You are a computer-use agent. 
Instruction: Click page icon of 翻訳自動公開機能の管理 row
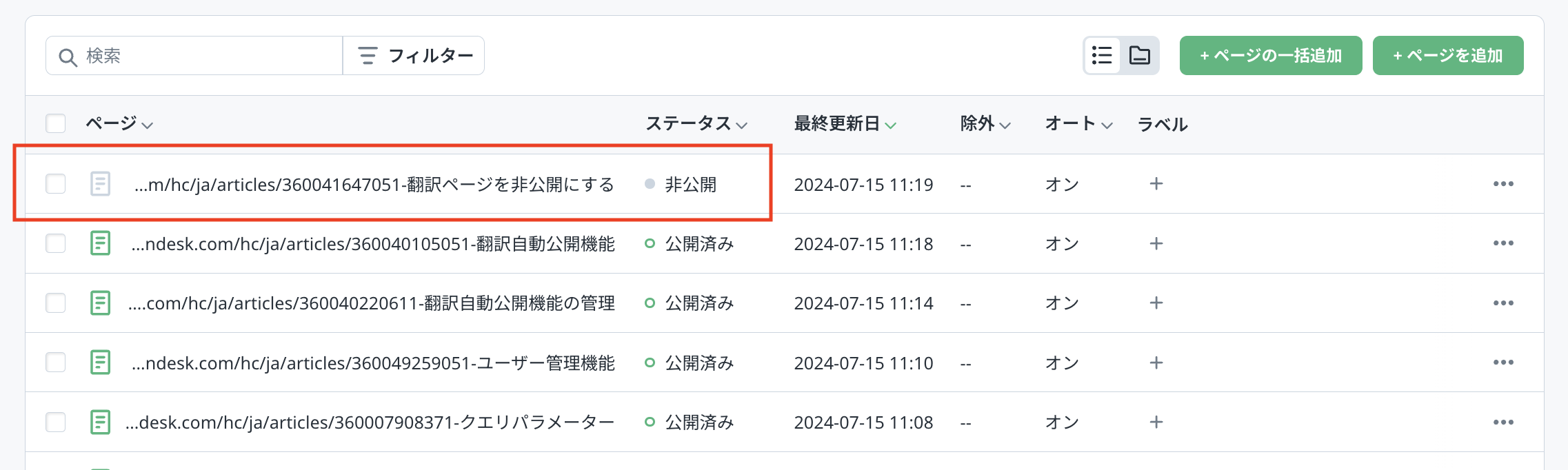click(100, 303)
